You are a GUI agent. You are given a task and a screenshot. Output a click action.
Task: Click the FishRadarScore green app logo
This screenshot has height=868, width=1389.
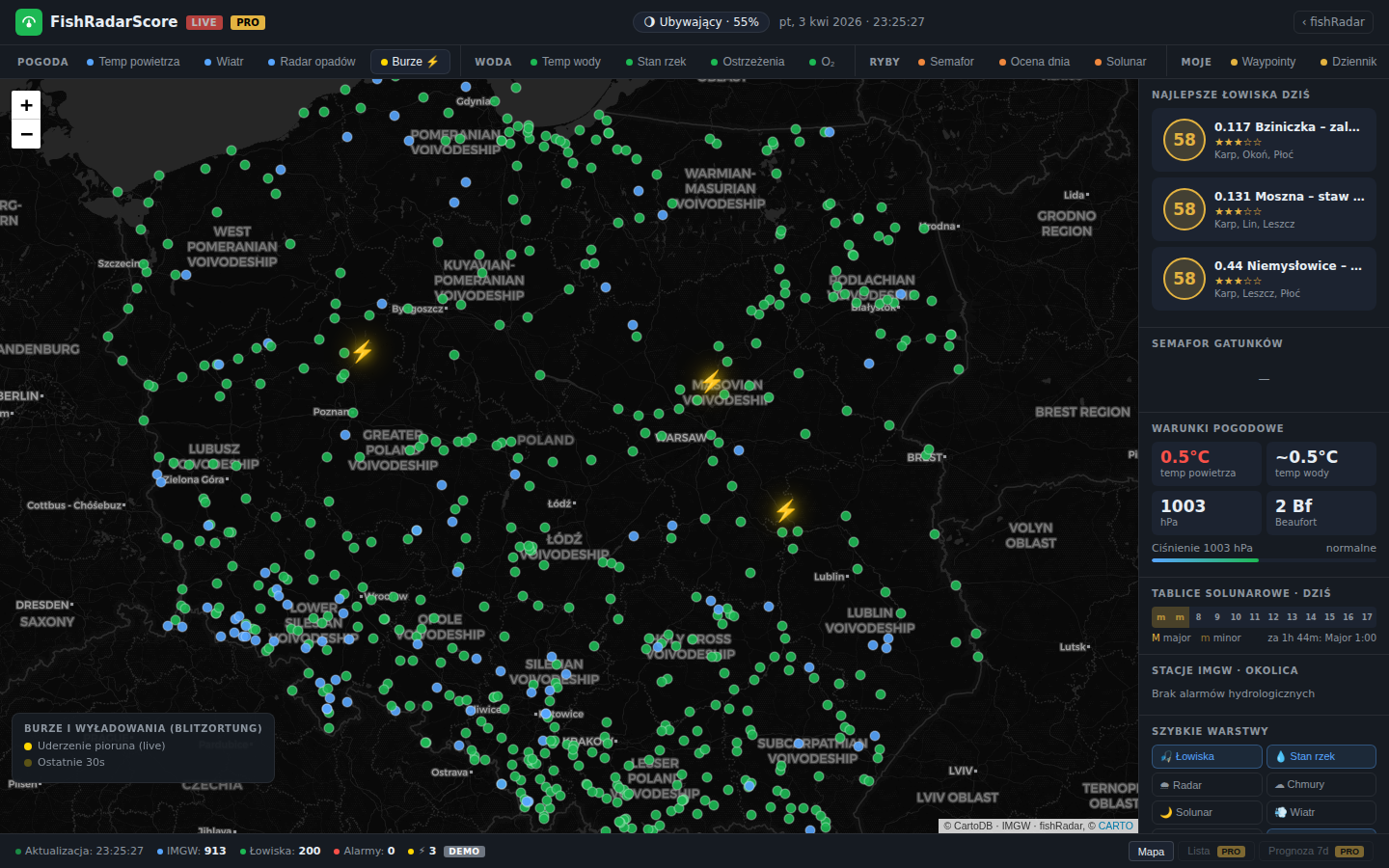[27, 21]
